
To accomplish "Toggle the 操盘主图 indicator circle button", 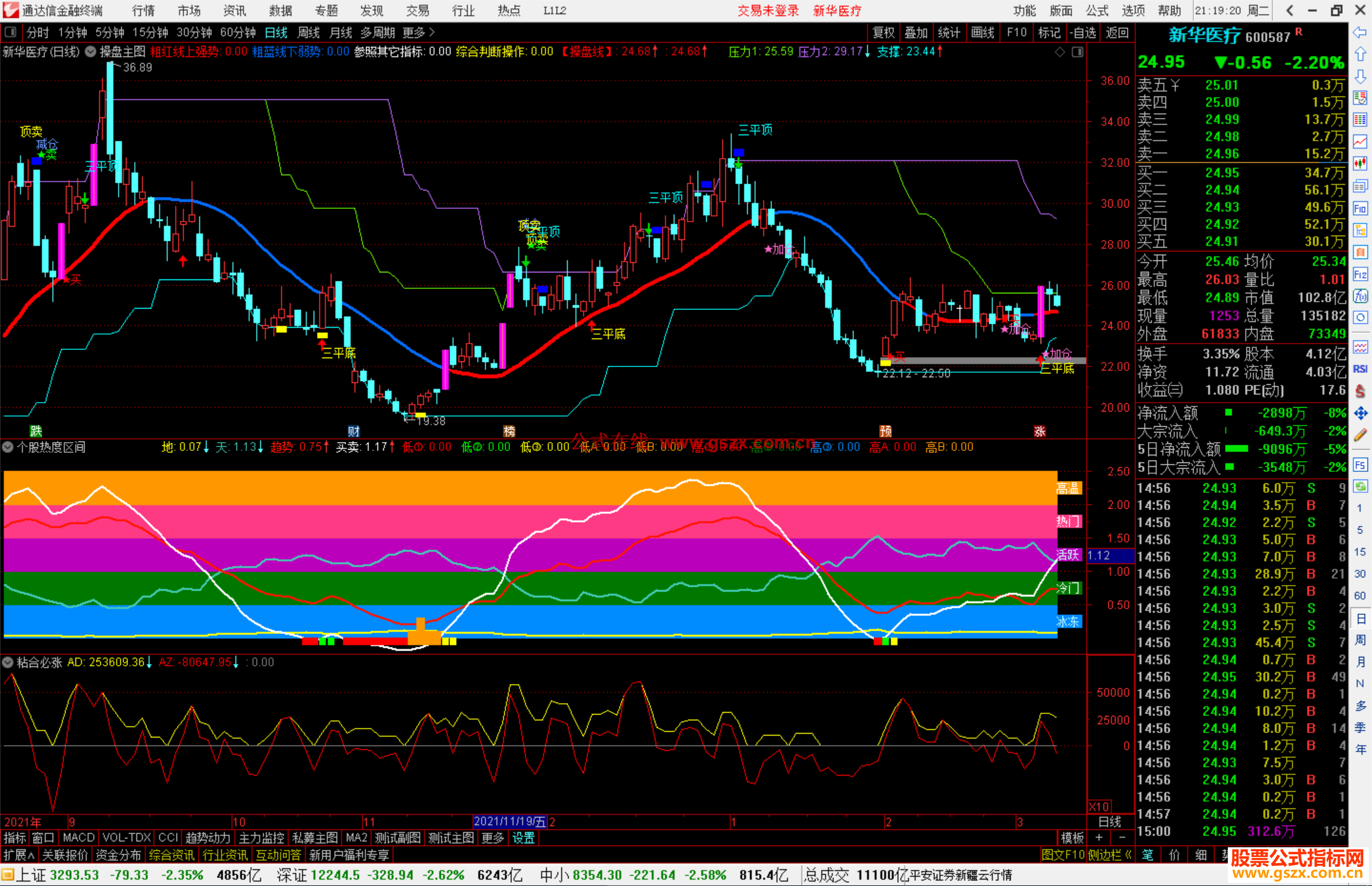I will coord(91,51).
